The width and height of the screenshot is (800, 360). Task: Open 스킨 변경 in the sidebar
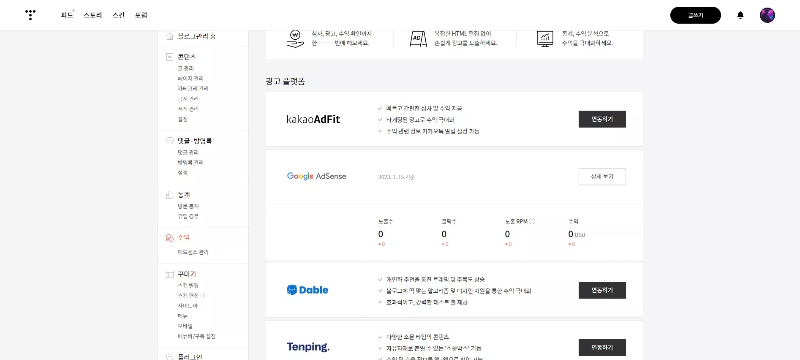[x=188, y=285]
